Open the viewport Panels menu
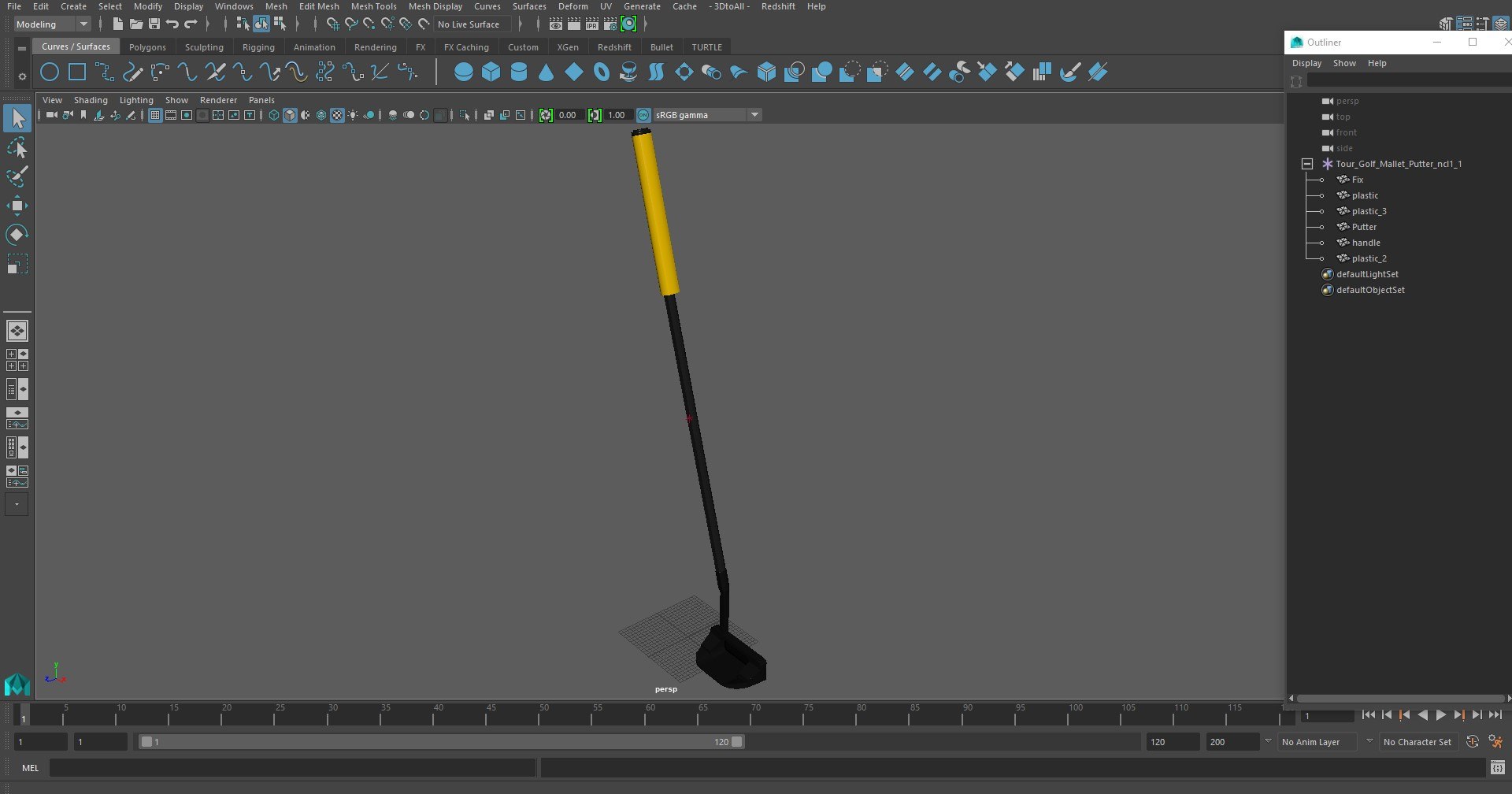The height and width of the screenshot is (794, 1512). coord(261,100)
